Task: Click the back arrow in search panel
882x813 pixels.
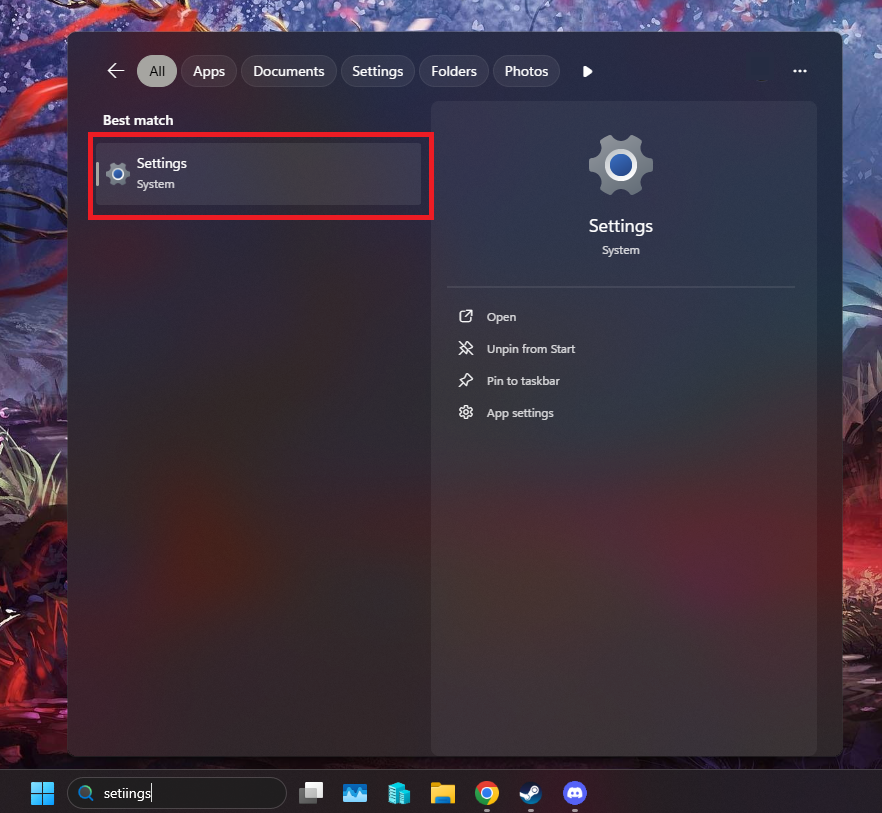Action: click(x=116, y=71)
